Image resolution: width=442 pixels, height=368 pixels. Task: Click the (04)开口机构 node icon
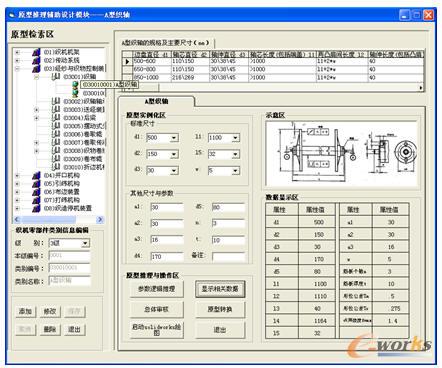[37, 175]
